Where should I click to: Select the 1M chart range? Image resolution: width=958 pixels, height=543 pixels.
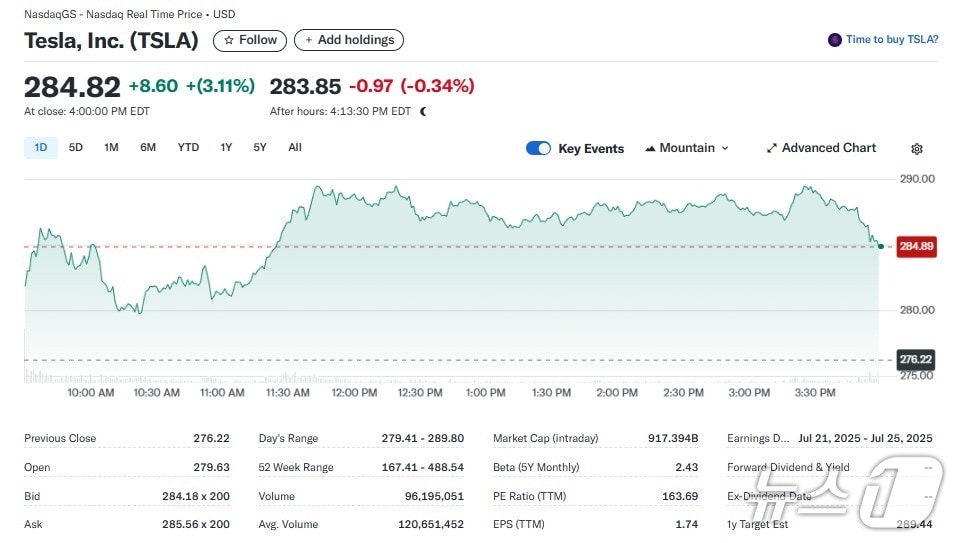pos(111,148)
